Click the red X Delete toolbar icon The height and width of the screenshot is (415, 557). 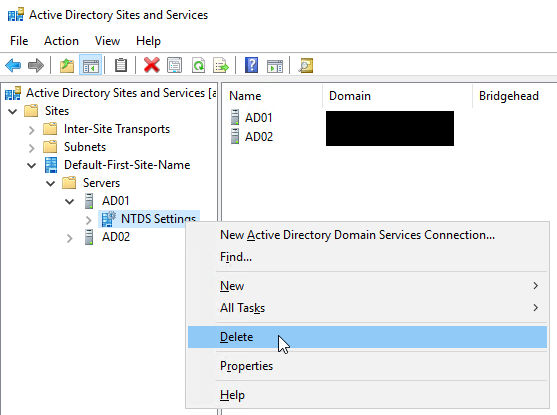point(151,65)
